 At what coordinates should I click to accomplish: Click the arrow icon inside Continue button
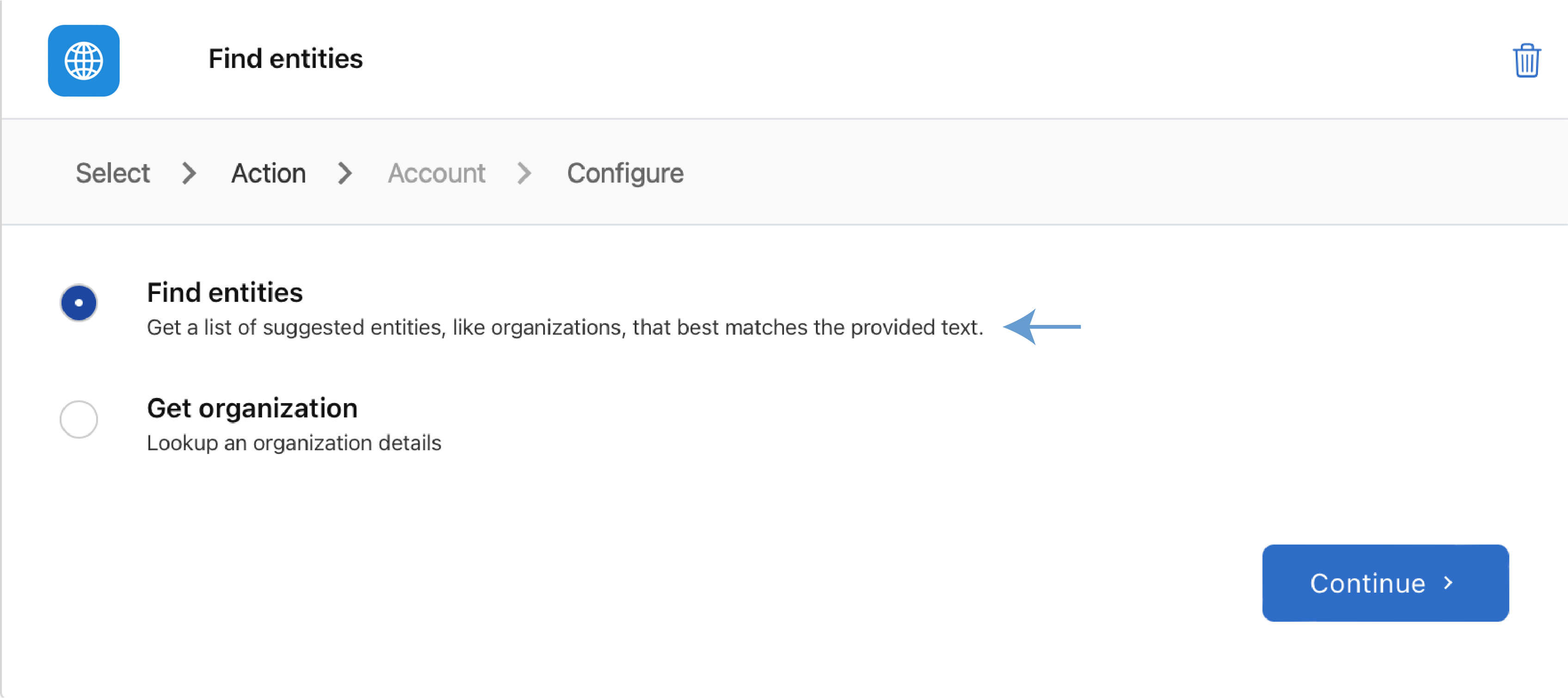pyautogui.click(x=1449, y=583)
